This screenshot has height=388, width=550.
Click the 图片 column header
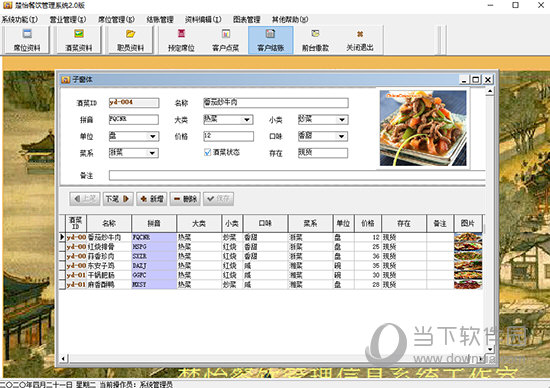468,223
